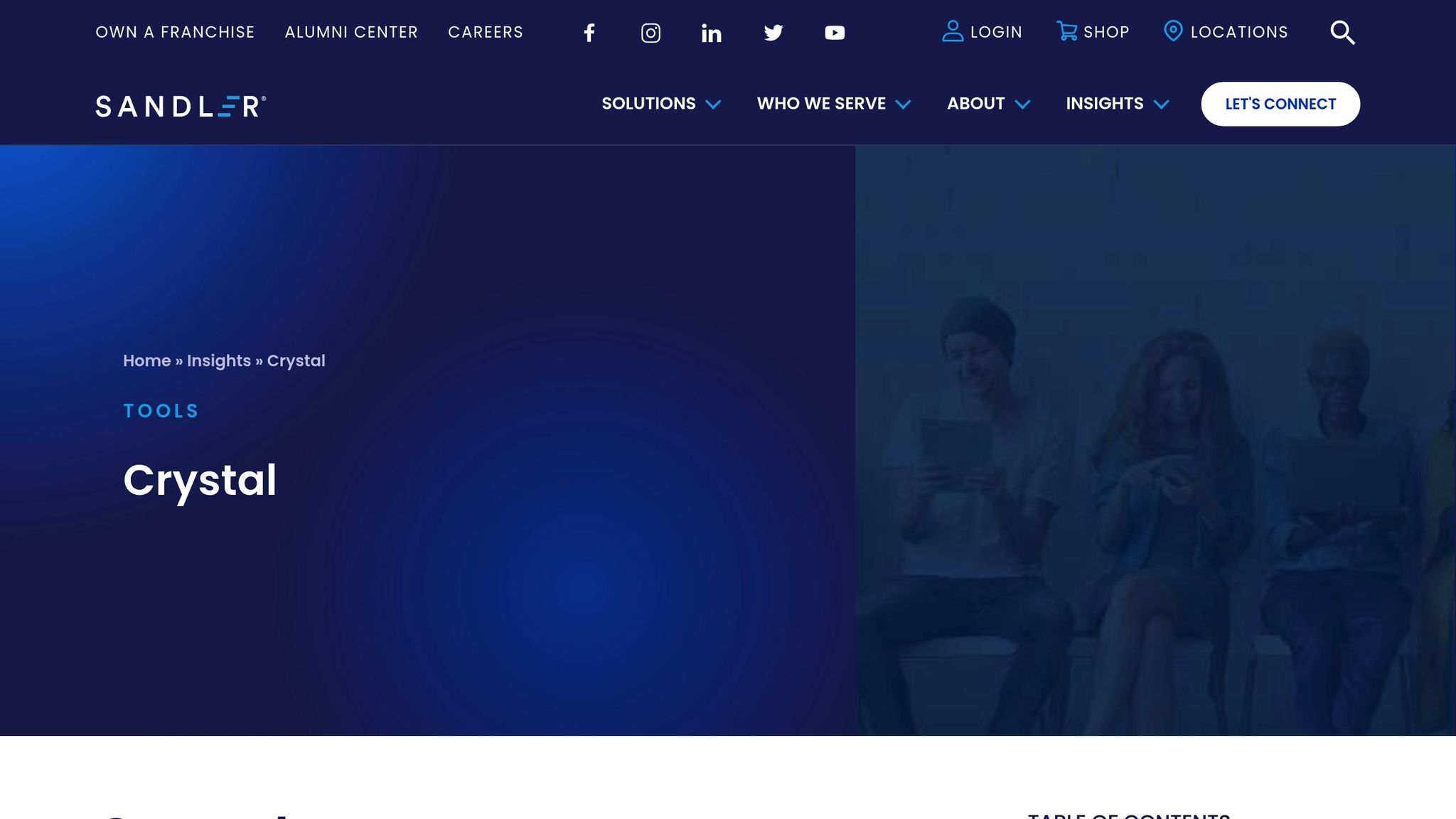Open the Twitter bird icon
Viewport: 1456px width, 819px height.
click(x=773, y=33)
